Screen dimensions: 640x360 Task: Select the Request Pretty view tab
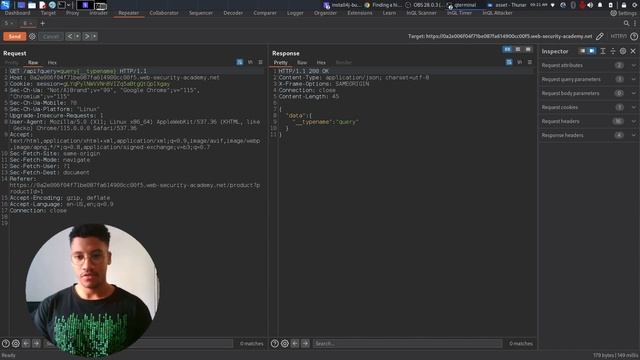[x=11, y=62]
